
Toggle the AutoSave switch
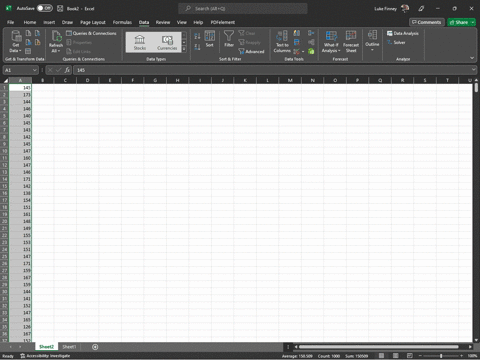pos(45,8)
